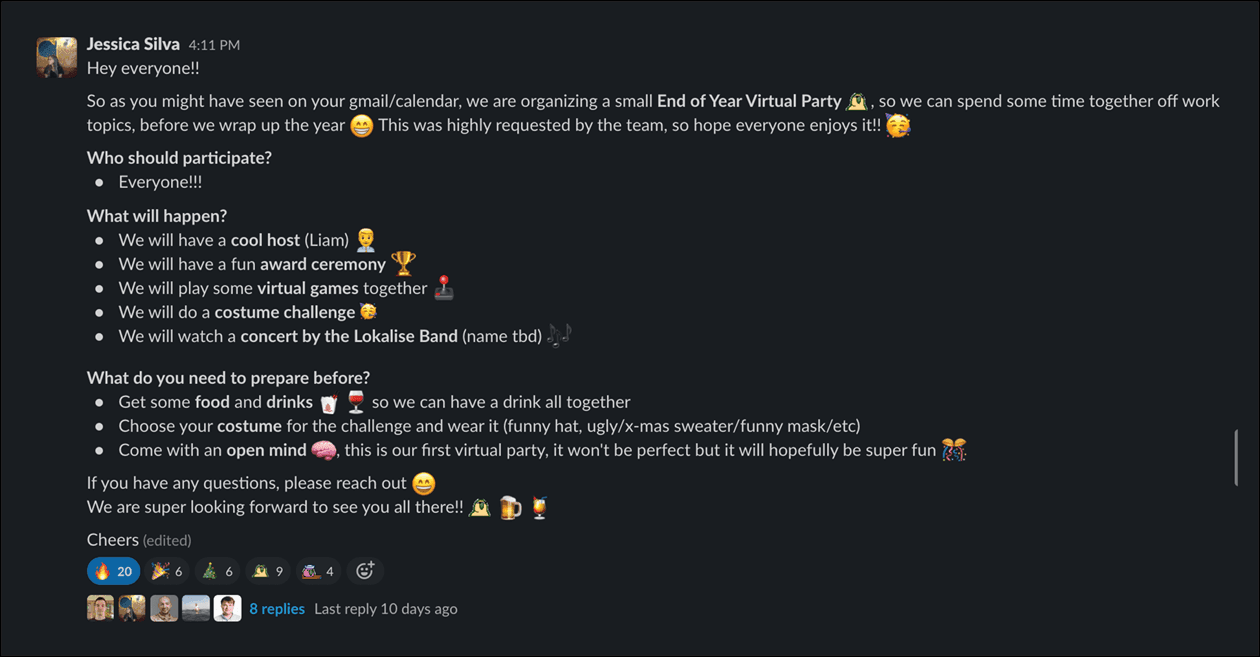Click the wine glass emoji
This screenshot has height=657, width=1260.
pyautogui.click(x=356, y=402)
